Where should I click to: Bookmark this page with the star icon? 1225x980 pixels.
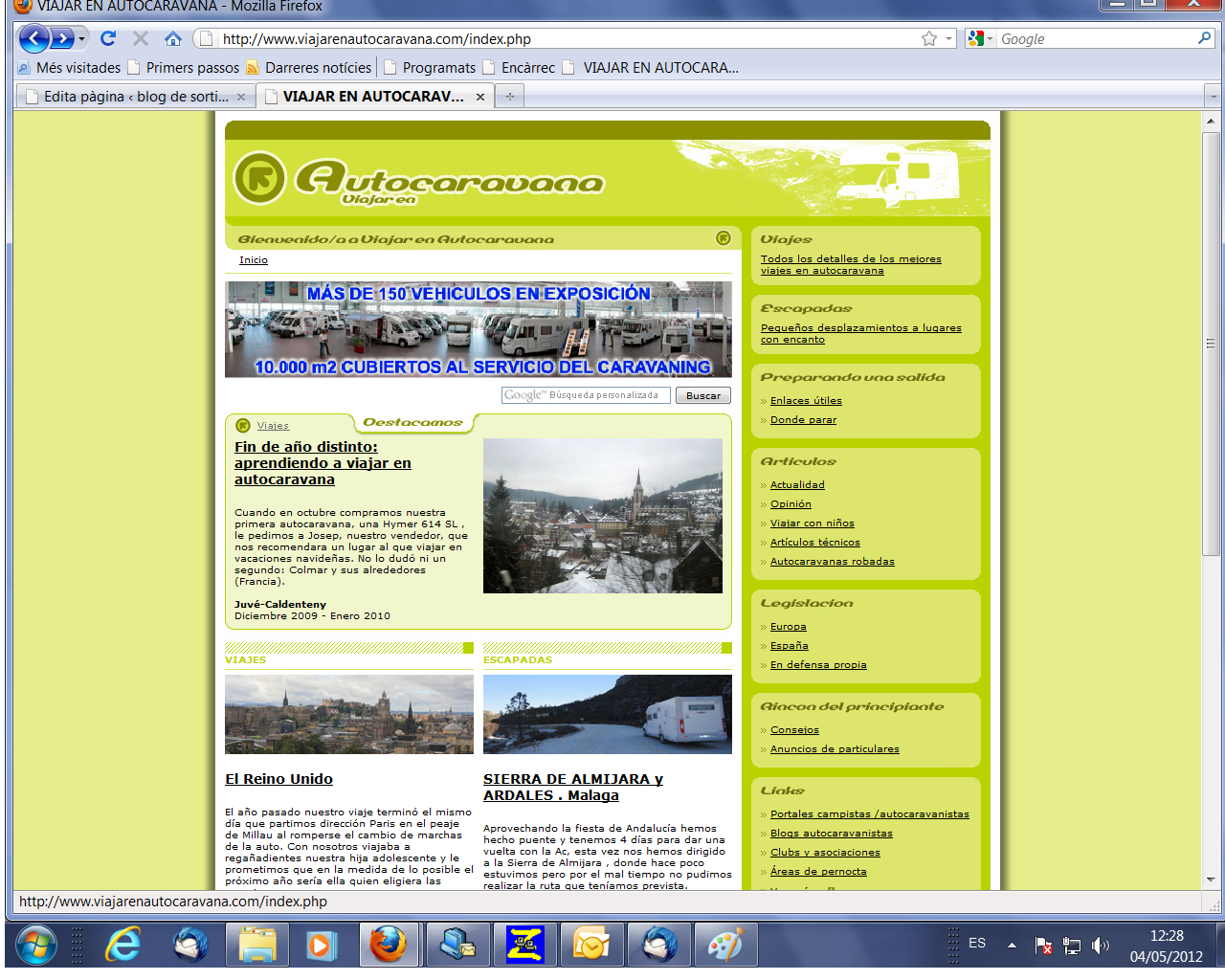[x=928, y=38]
